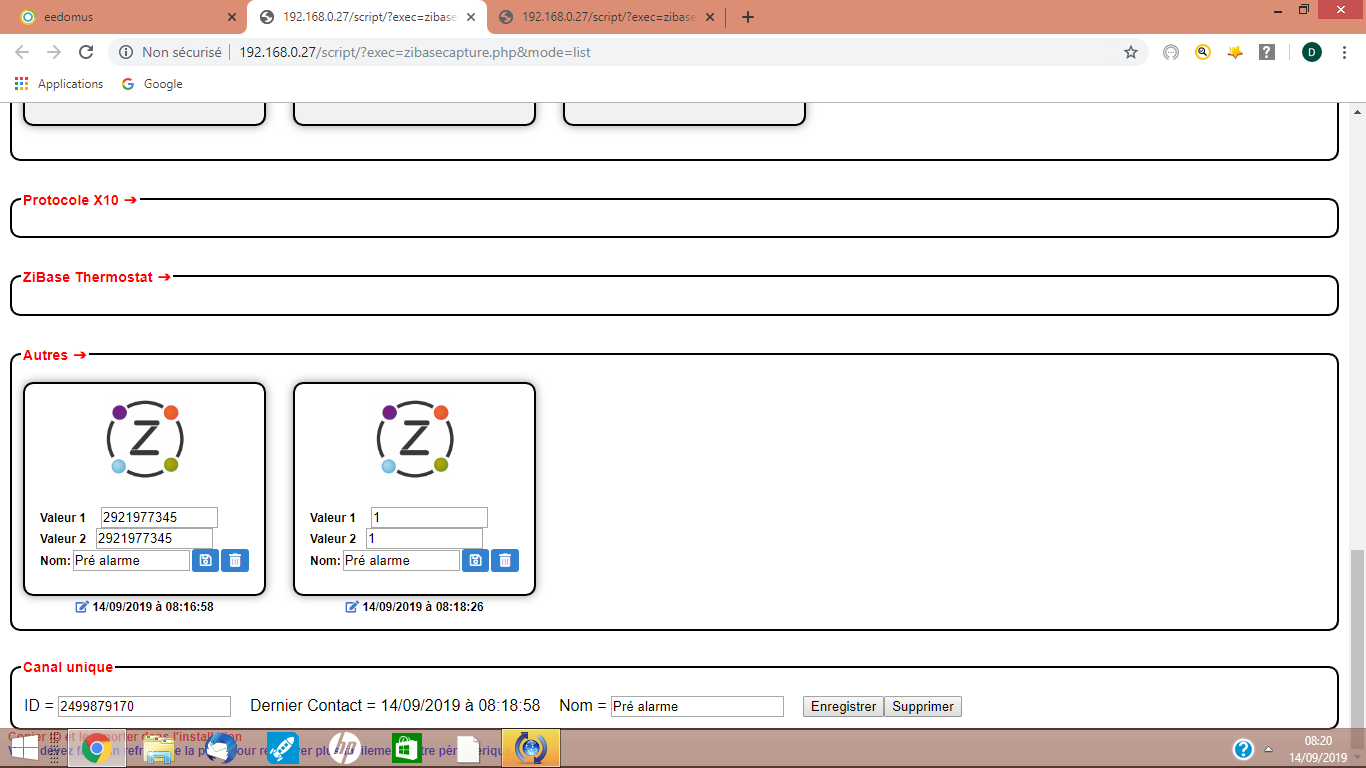Click the save icon on the second card
Viewport: 1366px width, 768px height.
point(475,561)
